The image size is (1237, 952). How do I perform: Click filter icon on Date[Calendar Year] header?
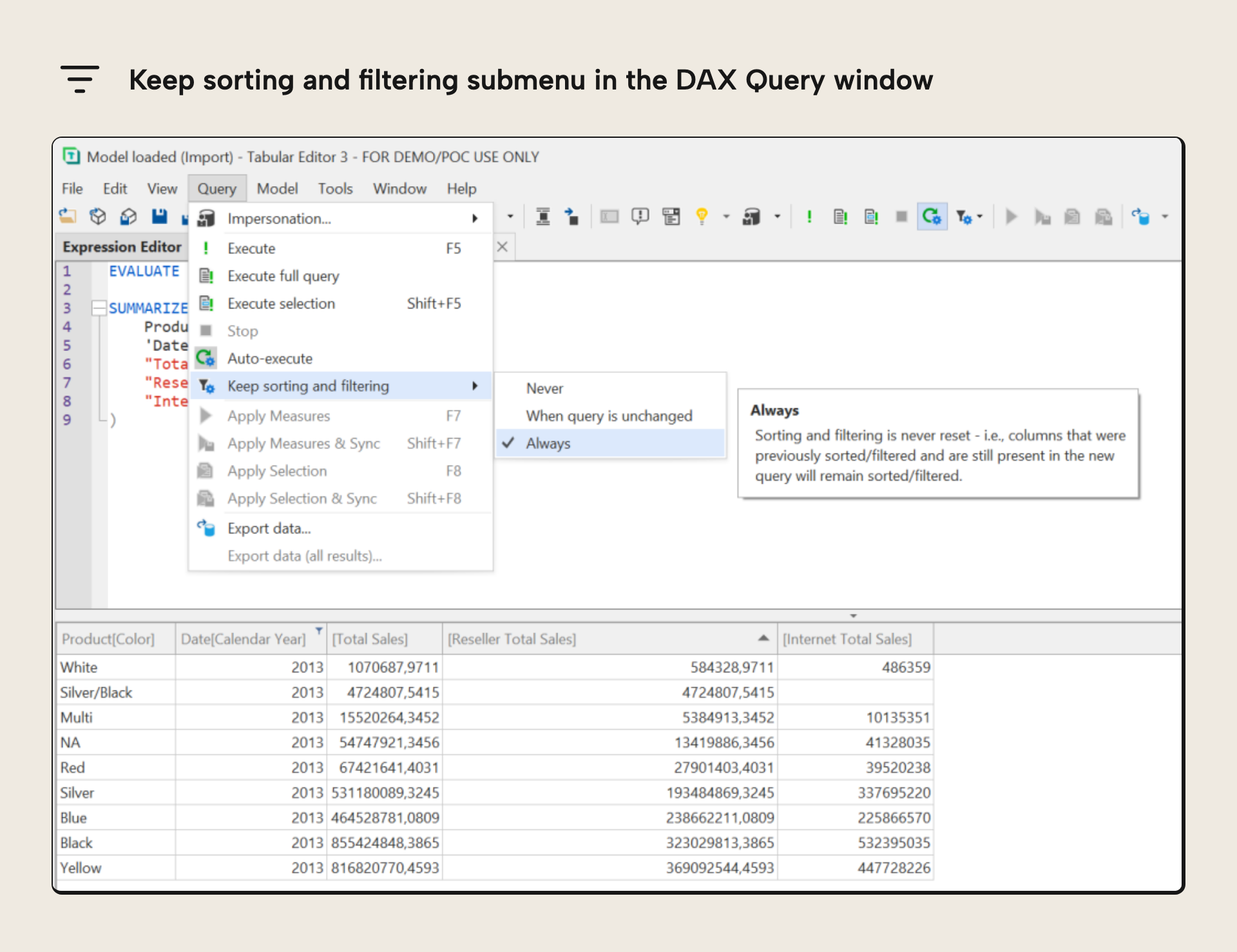(318, 631)
